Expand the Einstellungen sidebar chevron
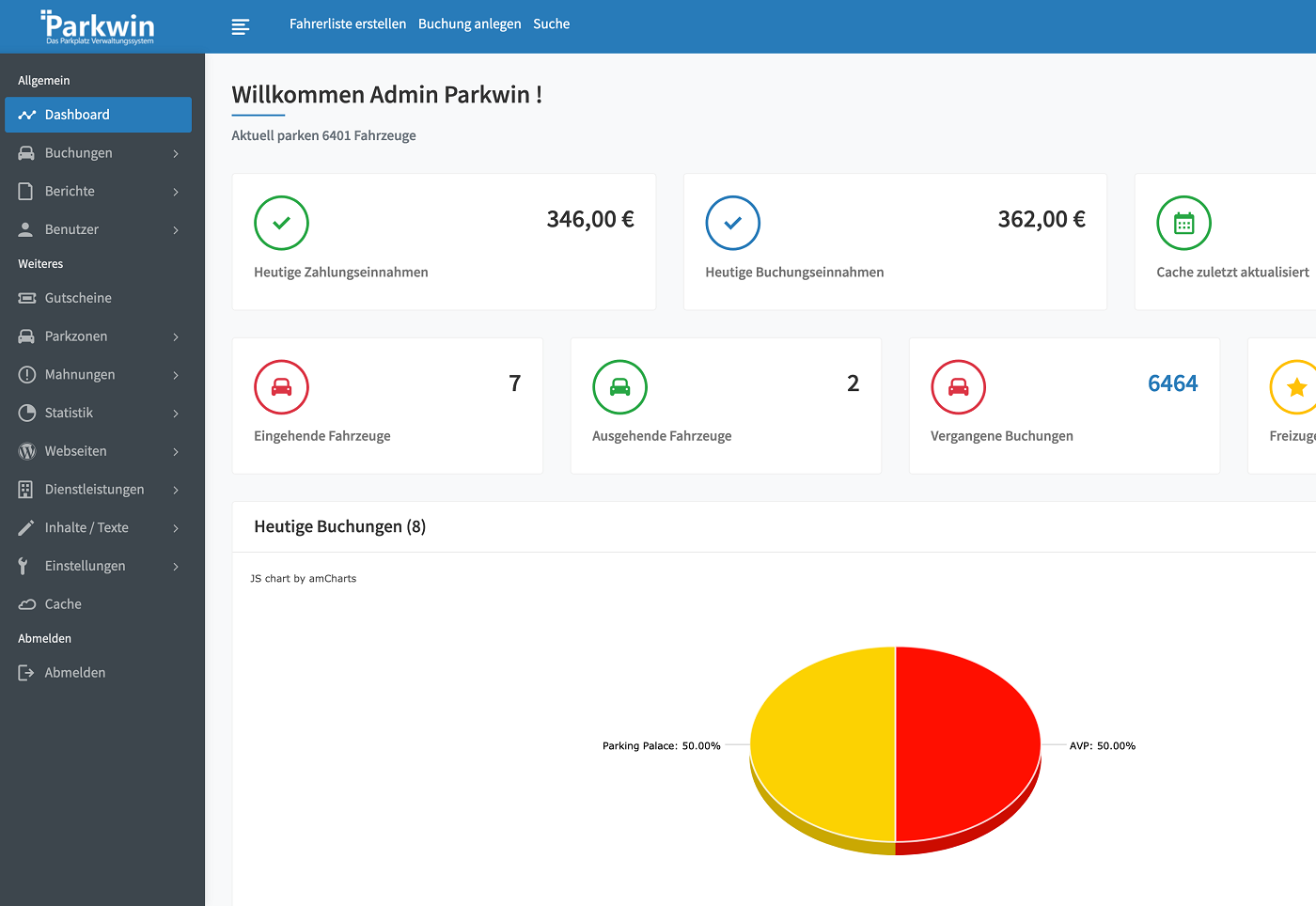Screen dimensions: 1316x906 (176, 566)
